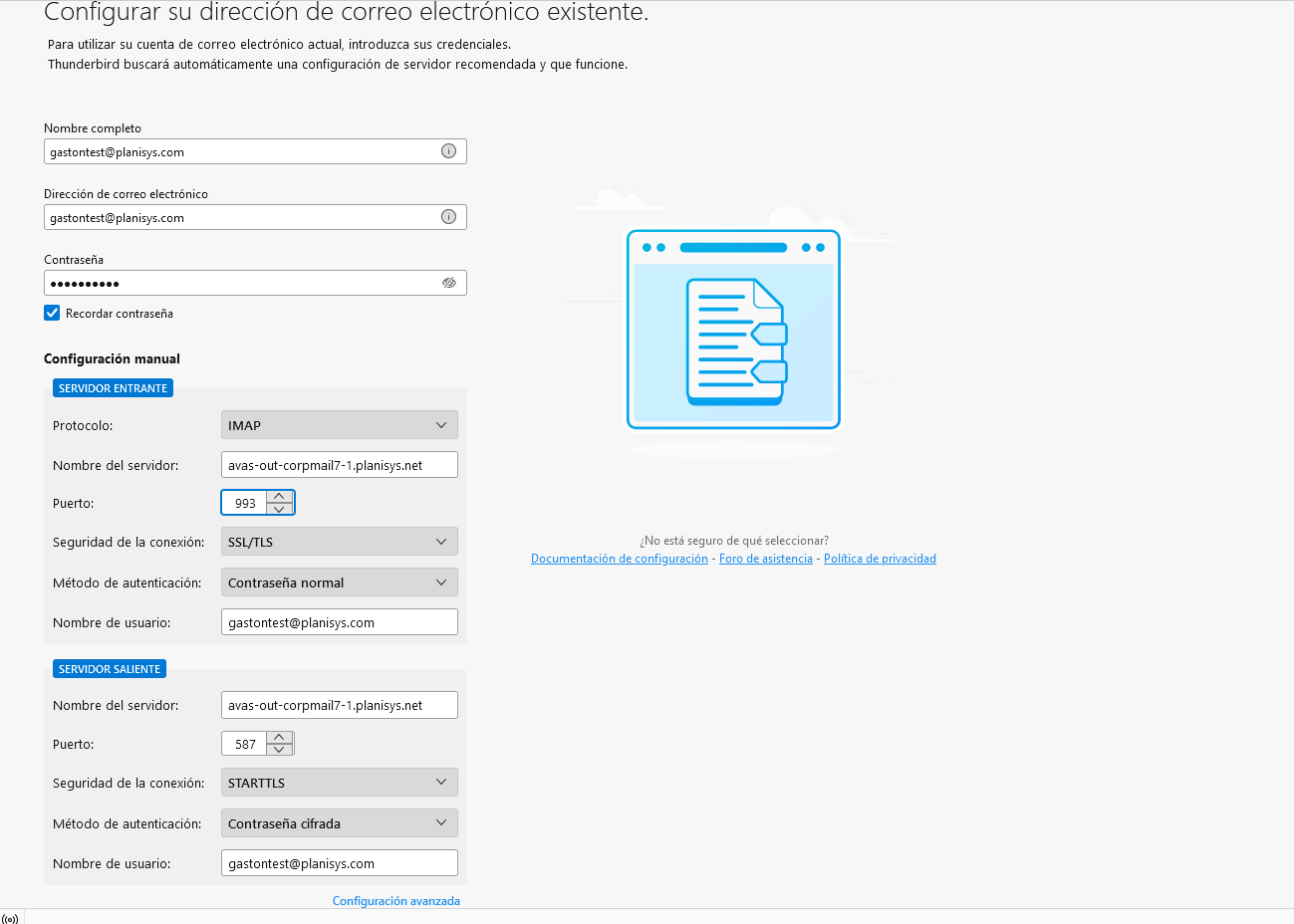
Task: Click info icon in Nombre completo field
Action: [448, 151]
